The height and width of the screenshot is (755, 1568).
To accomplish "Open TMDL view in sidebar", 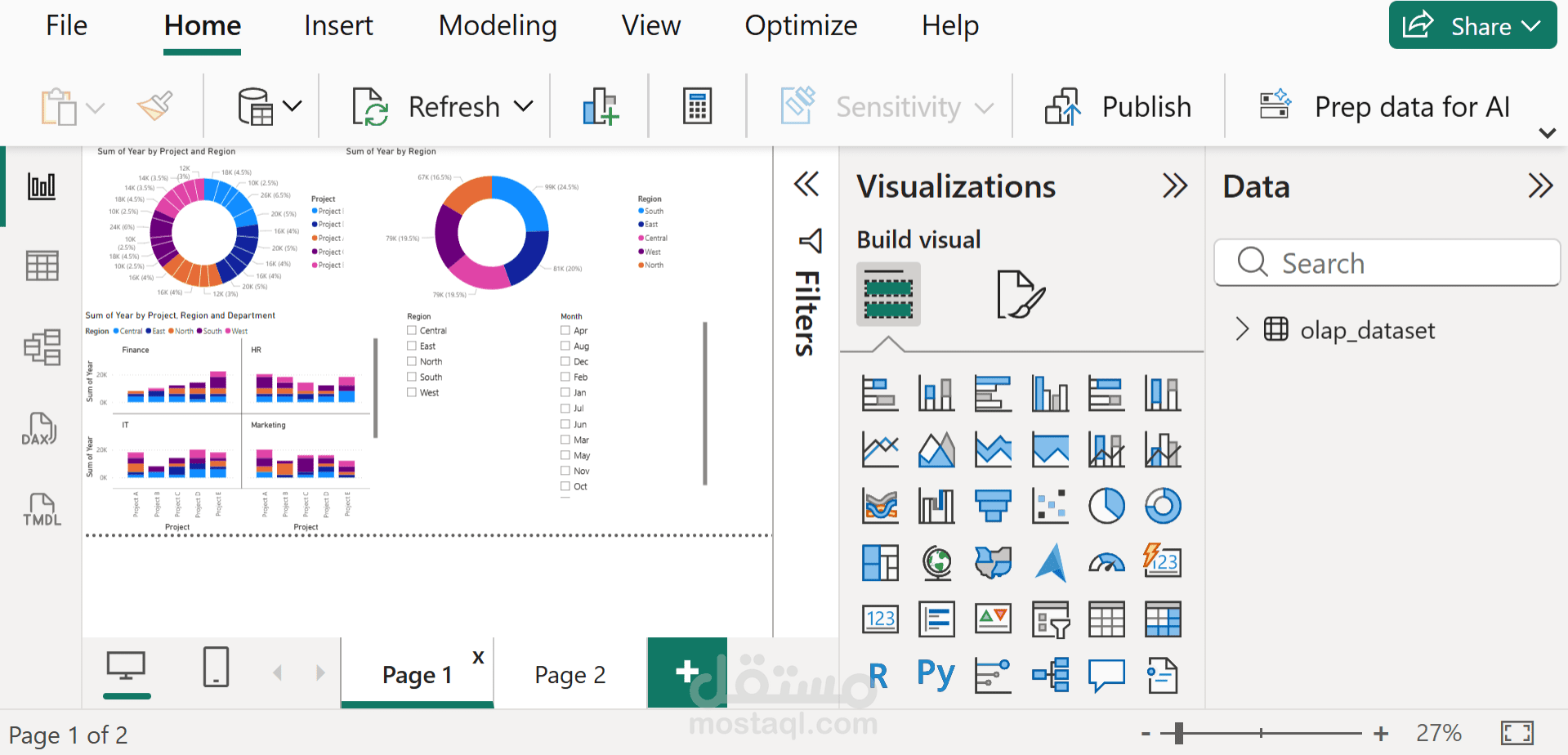I will click(x=41, y=510).
